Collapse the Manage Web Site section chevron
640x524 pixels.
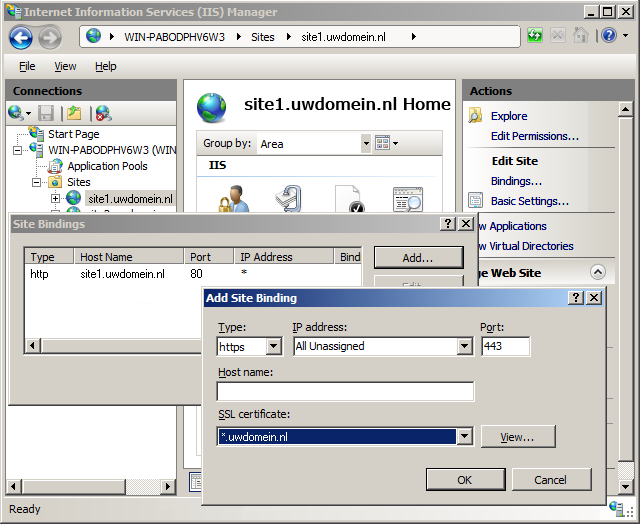598,272
